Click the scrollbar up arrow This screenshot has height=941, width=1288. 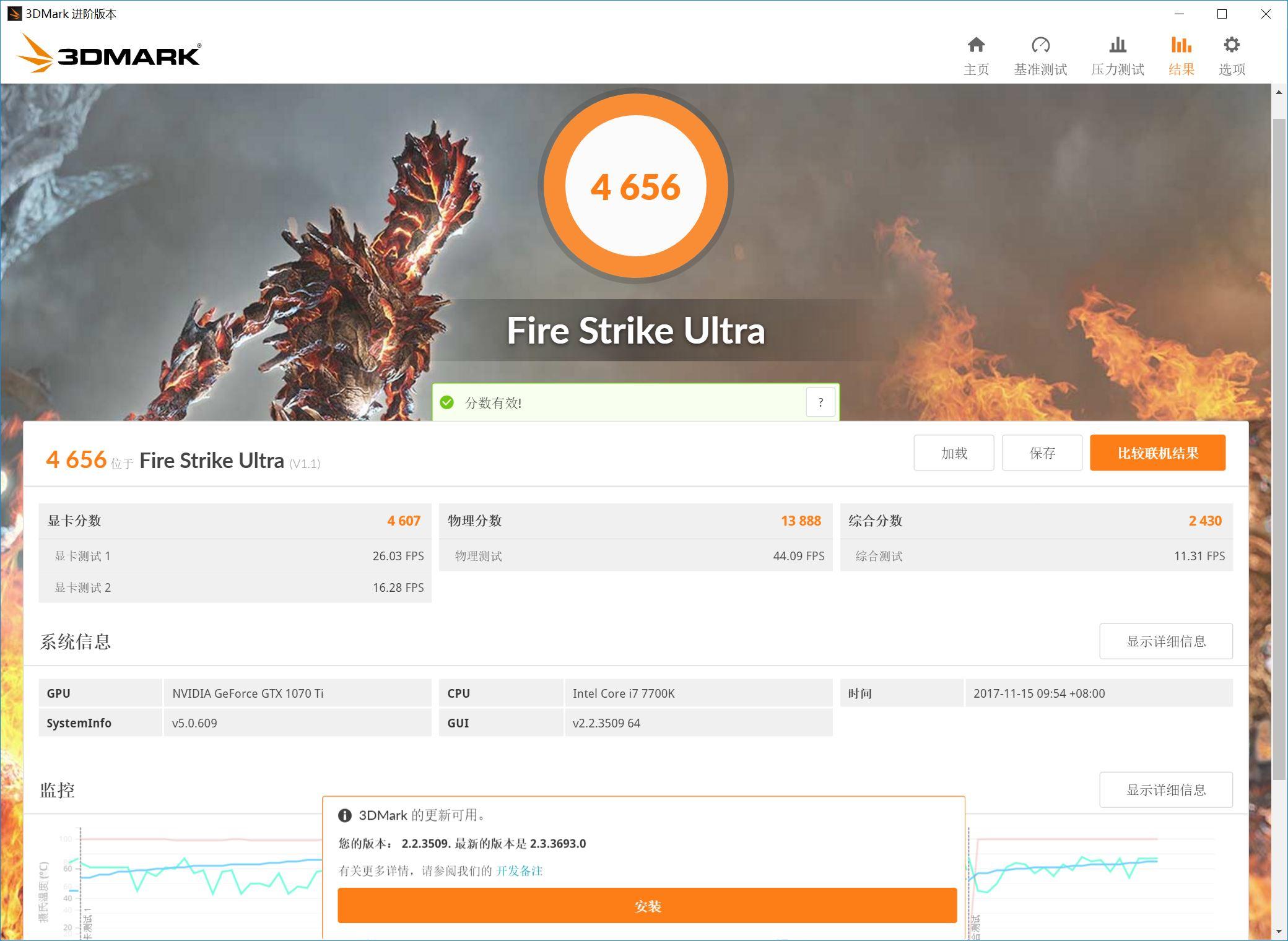1279,92
